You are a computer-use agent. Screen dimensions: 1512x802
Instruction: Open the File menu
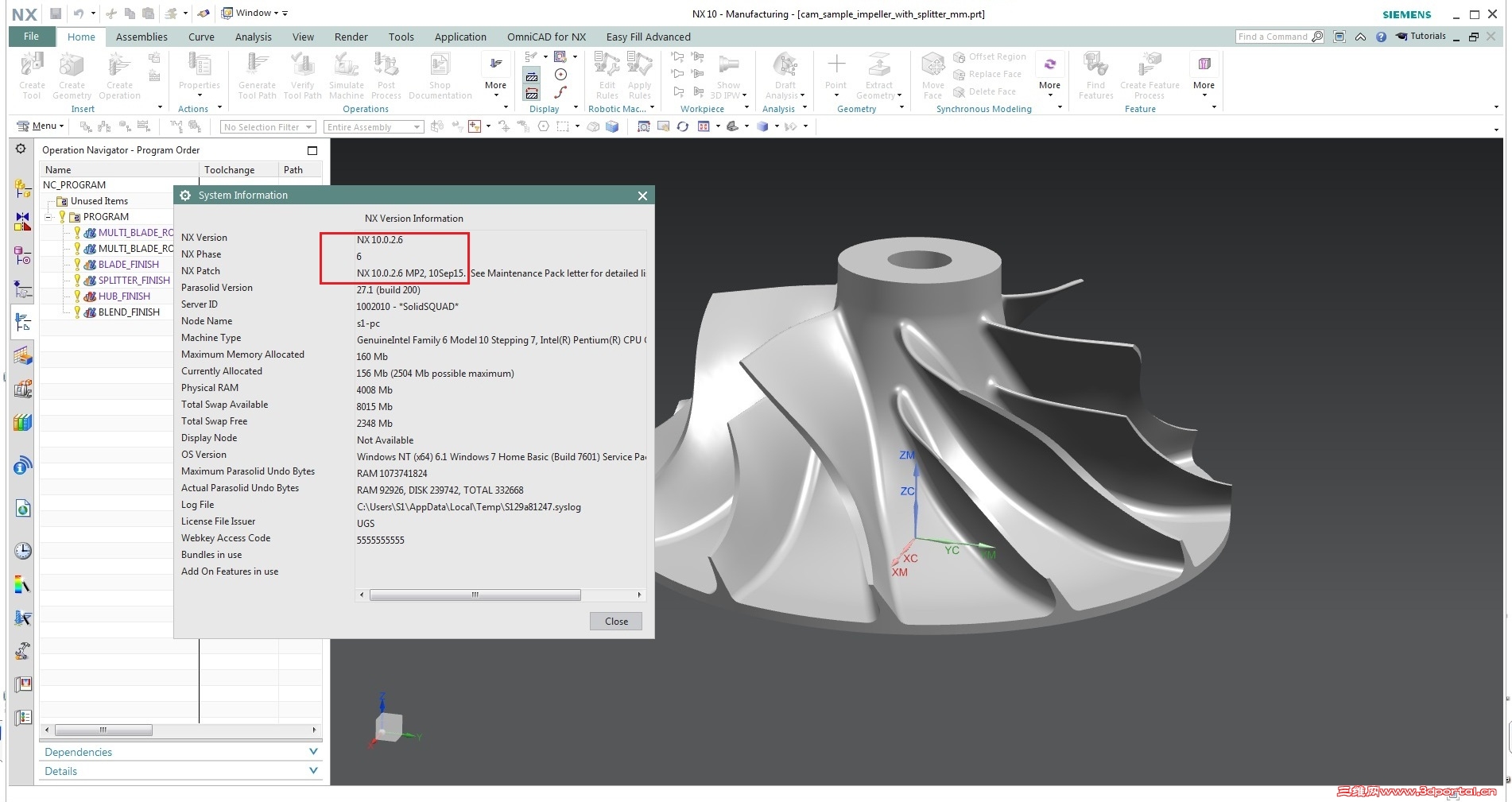pos(32,37)
